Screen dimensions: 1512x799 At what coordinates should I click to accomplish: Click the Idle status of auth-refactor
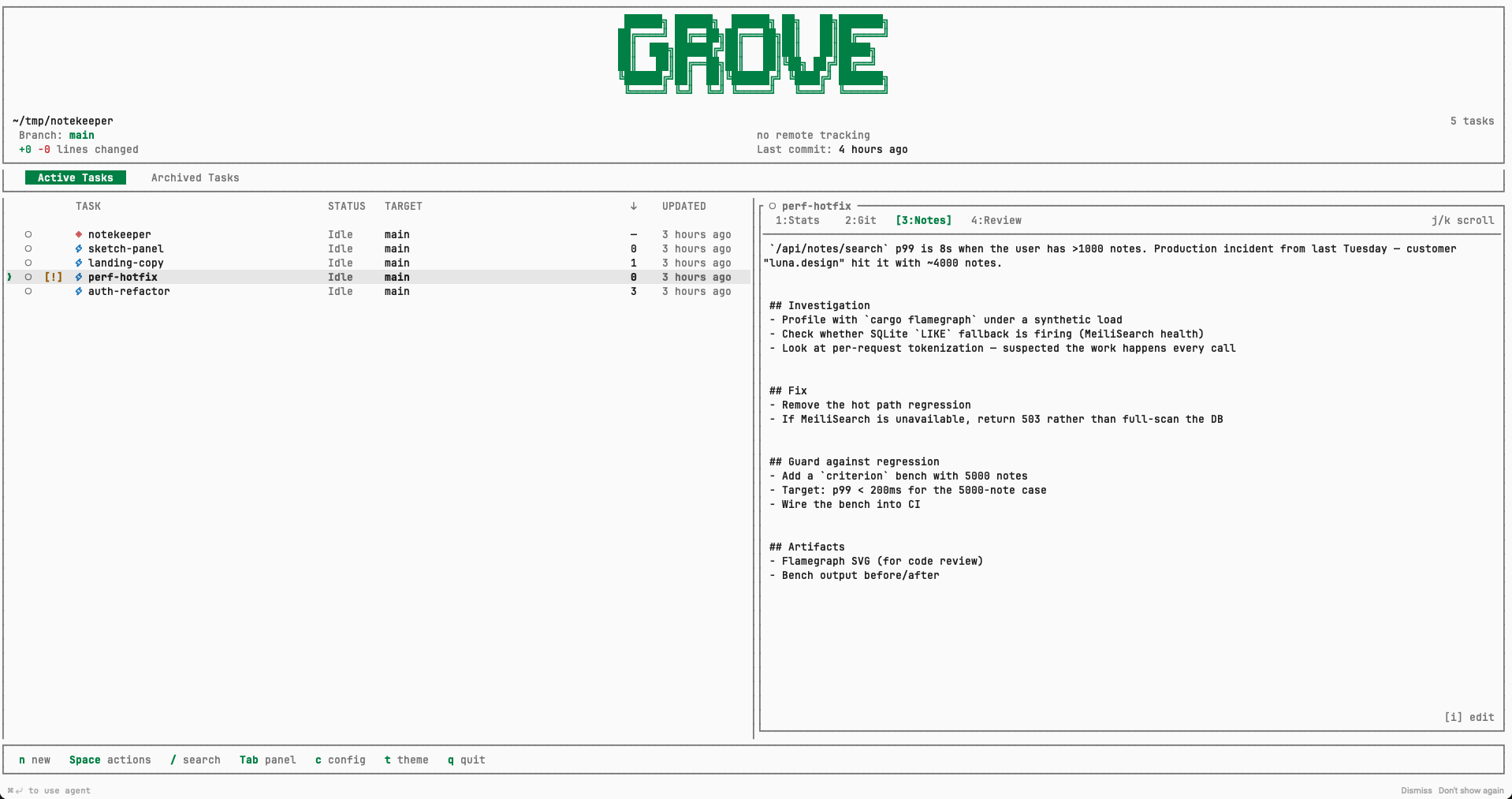coord(341,291)
